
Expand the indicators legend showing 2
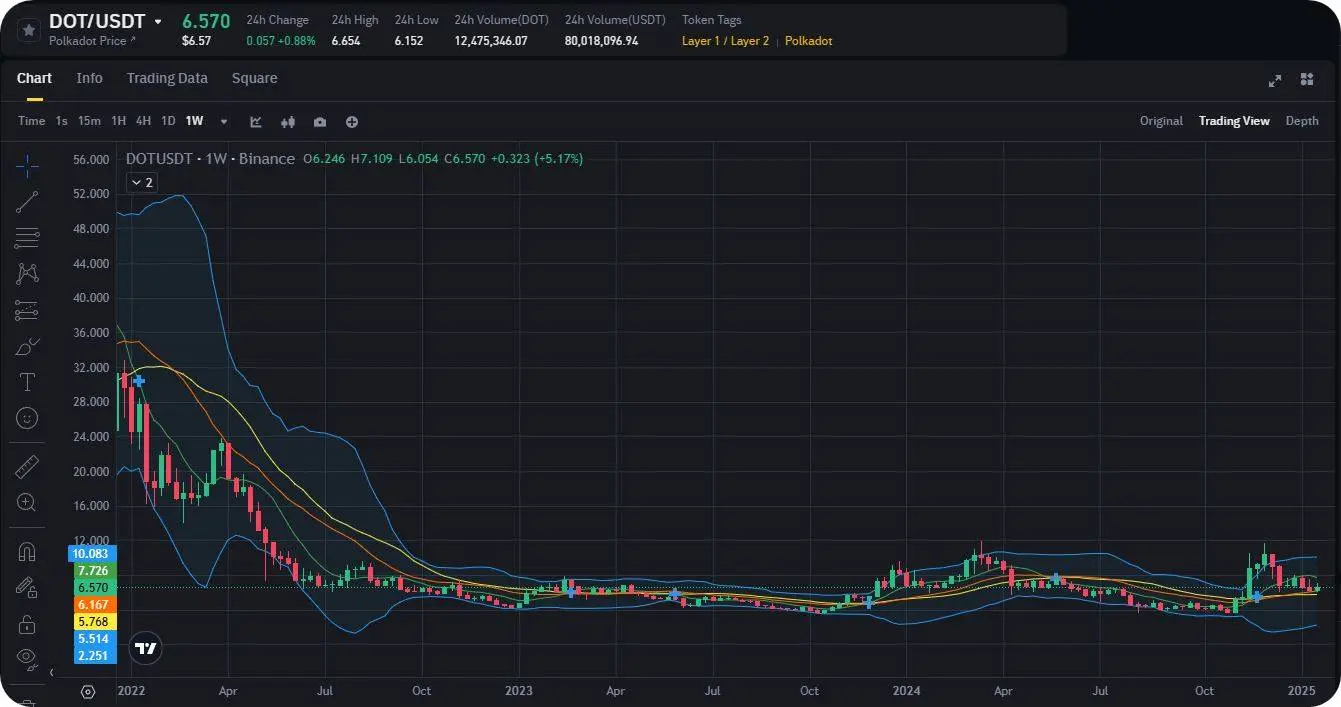tap(141, 182)
